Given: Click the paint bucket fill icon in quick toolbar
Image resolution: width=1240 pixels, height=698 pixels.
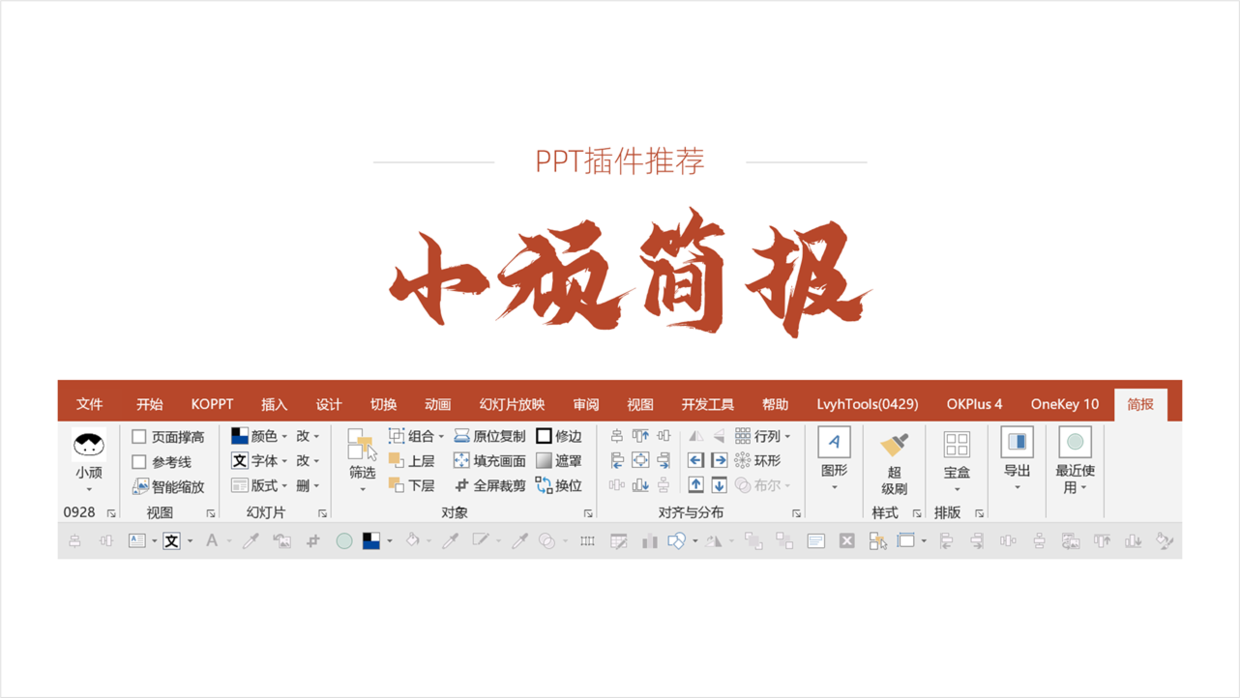Looking at the screenshot, I should click(x=412, y=541).
